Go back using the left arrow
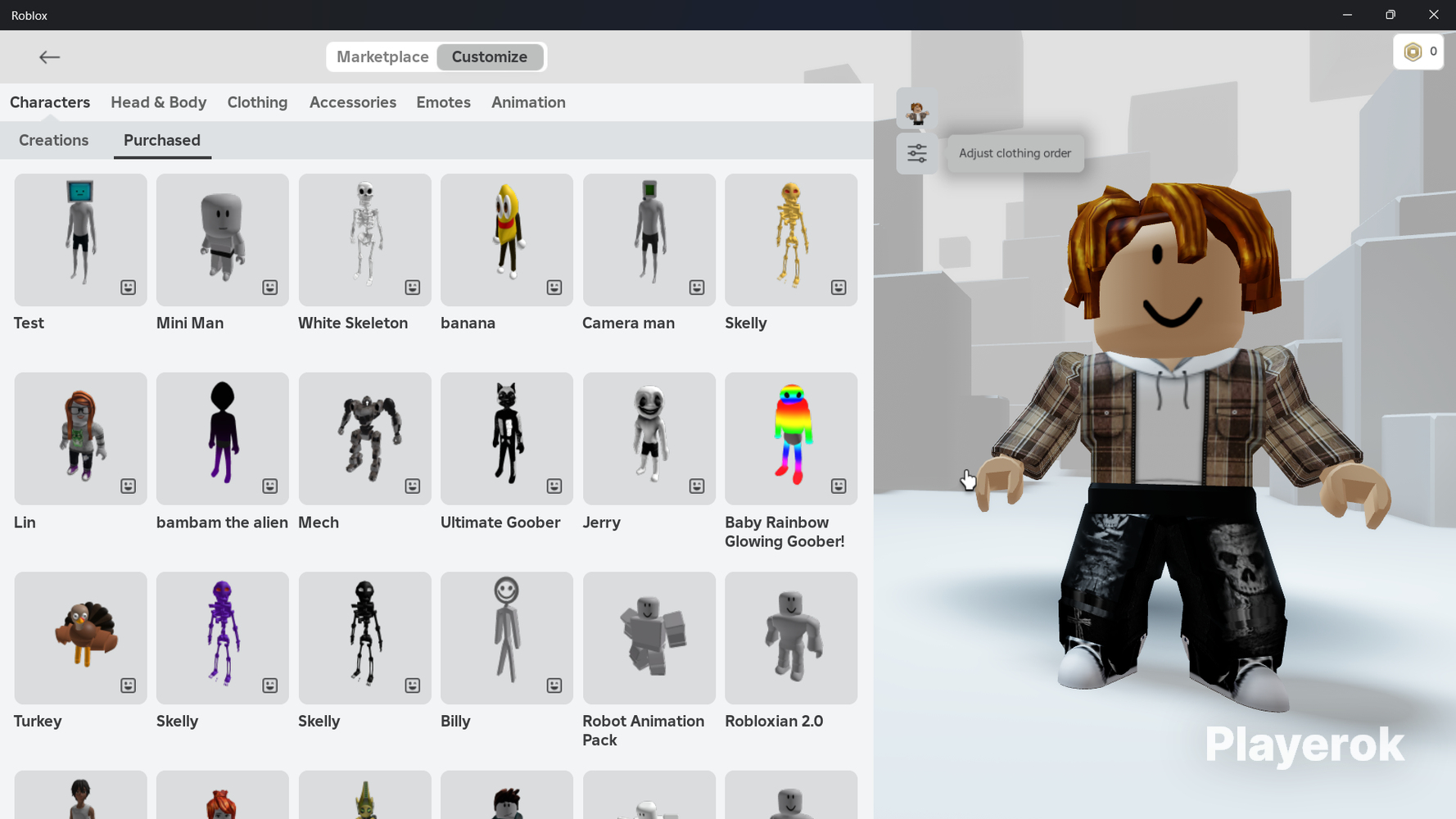Screen dimensions: 1456x819 point(49,57)
